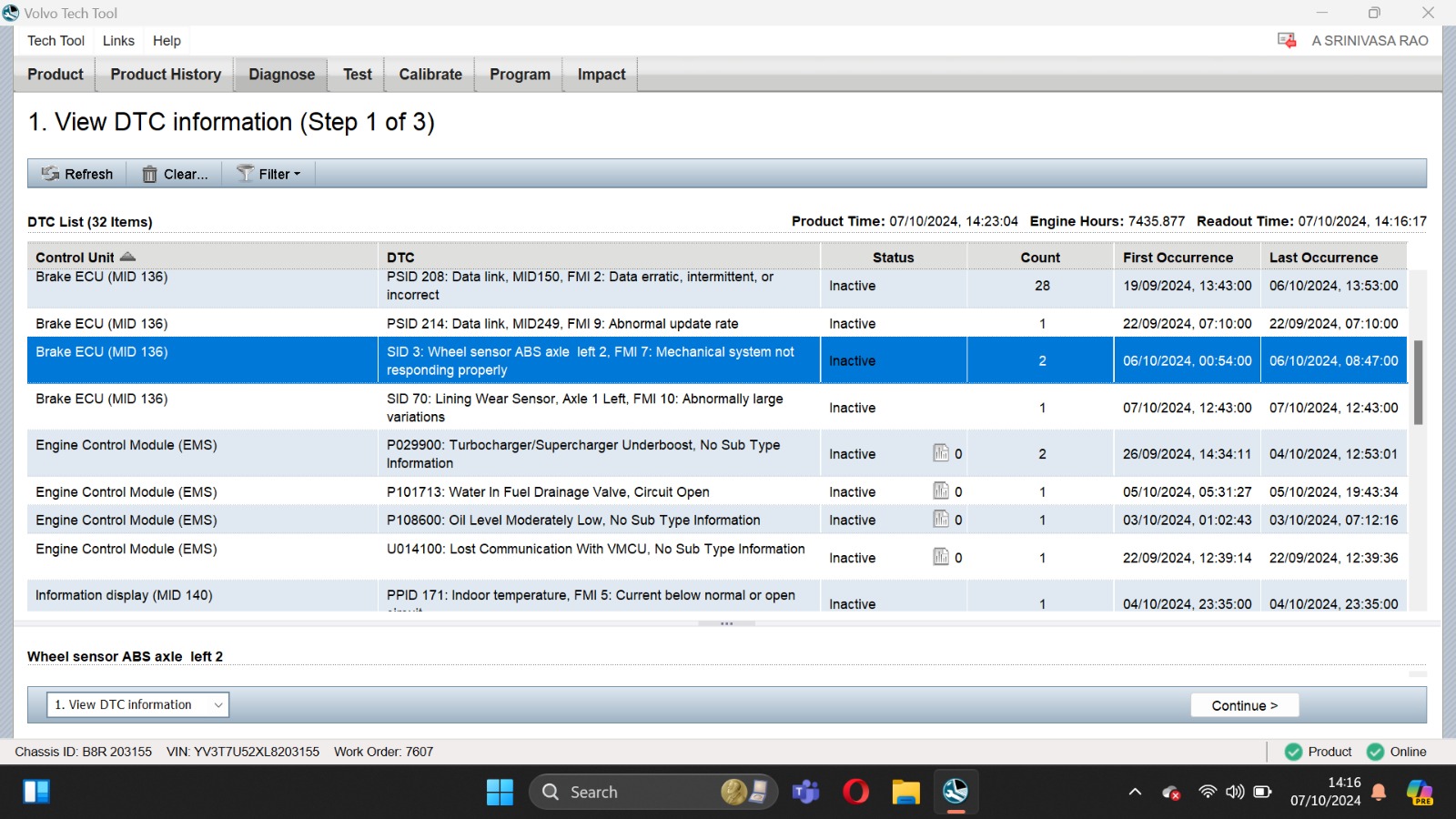1456x819 pixels.
Task: Click Volvo Tech Tool taskbar icon
Action: click(955, 792)
